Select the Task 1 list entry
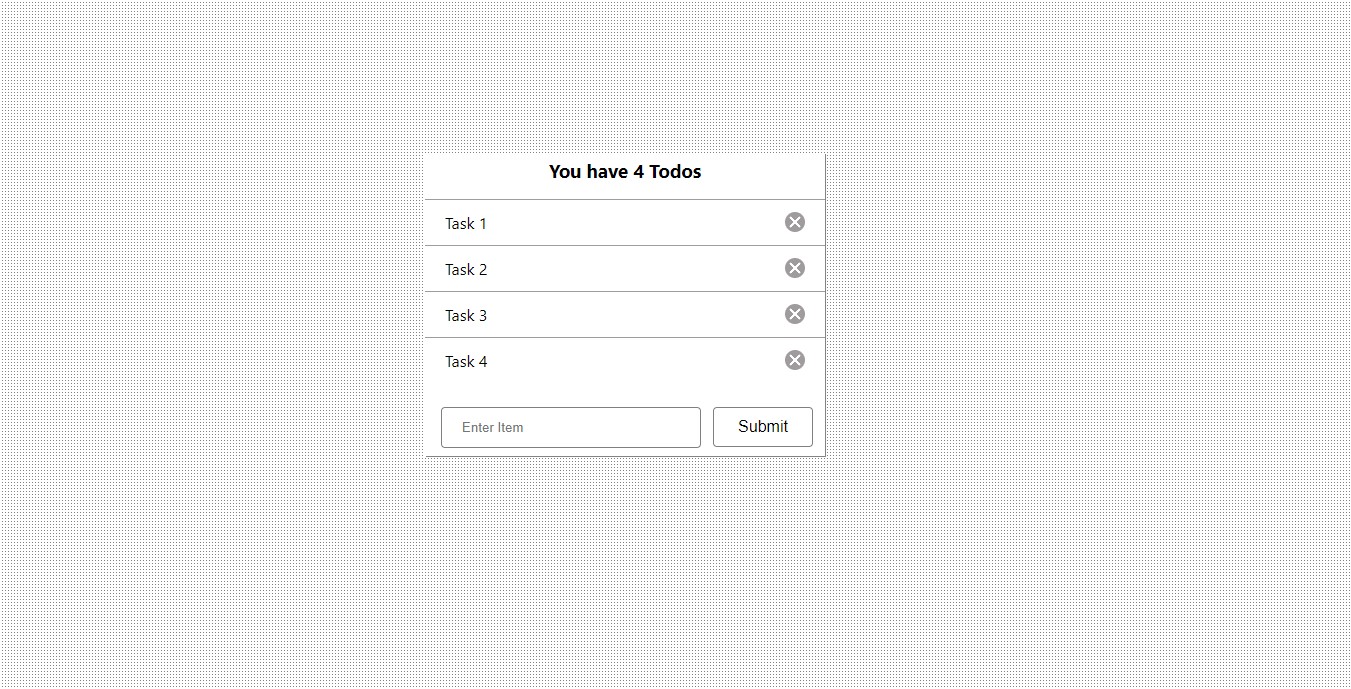This screenshot has width=1351, height=689. 466,223
